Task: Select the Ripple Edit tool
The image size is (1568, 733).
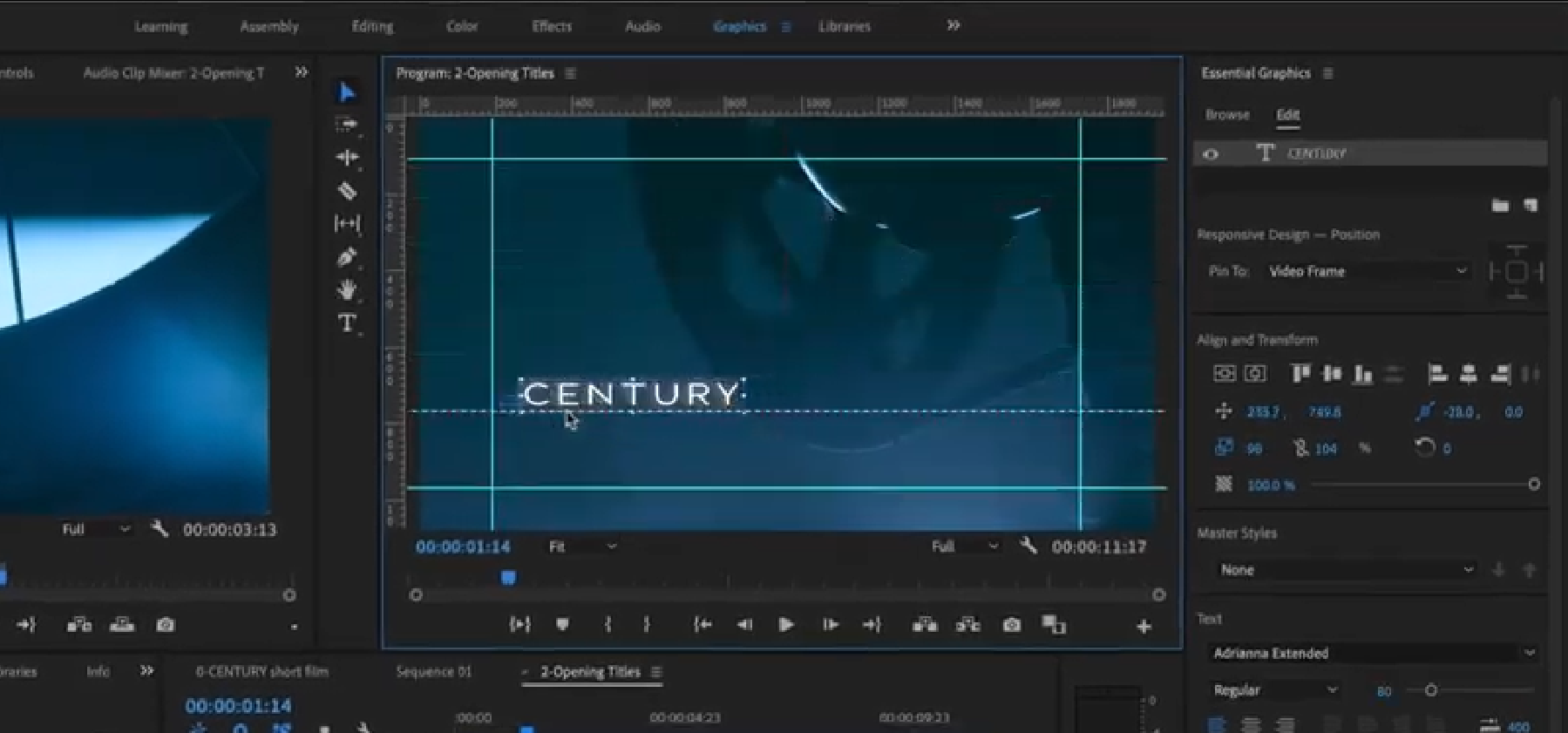Action: 347,158
